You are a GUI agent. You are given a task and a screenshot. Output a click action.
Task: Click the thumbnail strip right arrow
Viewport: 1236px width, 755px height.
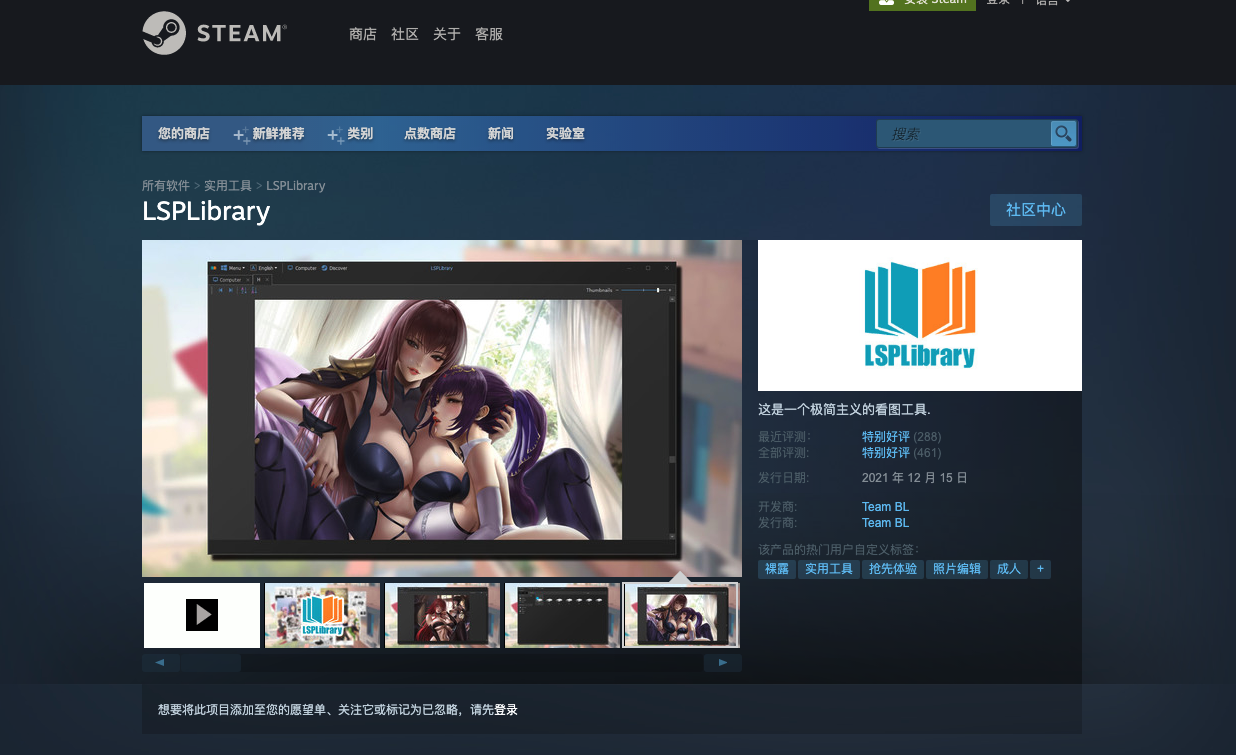pos(723,662)
